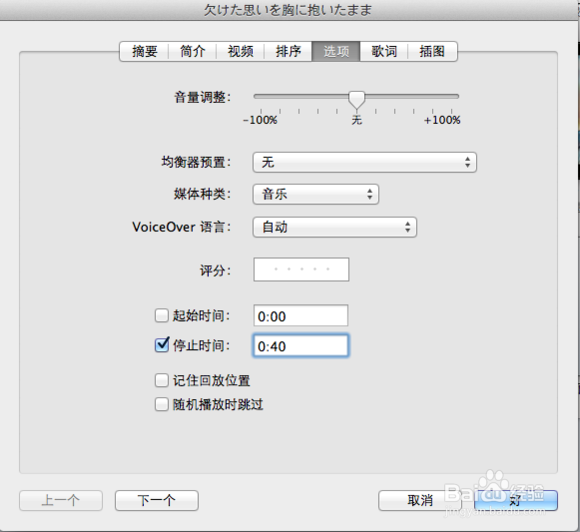The height and width of the screenshot is (532, 580).
Task: Click the 取消 button
Action: [420, 501]
